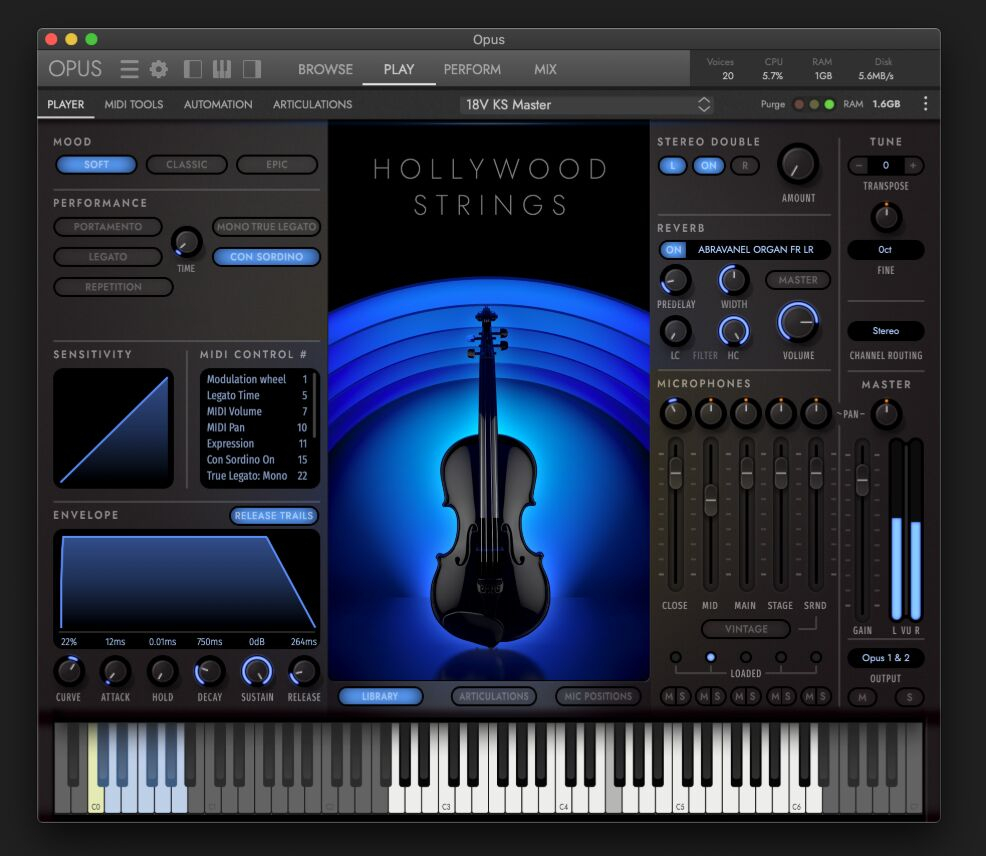Viewport: 986px width, 856px height.
Task: Open the hamburger main menu icon
Action: pyautogui.click(x=130, y=69)
